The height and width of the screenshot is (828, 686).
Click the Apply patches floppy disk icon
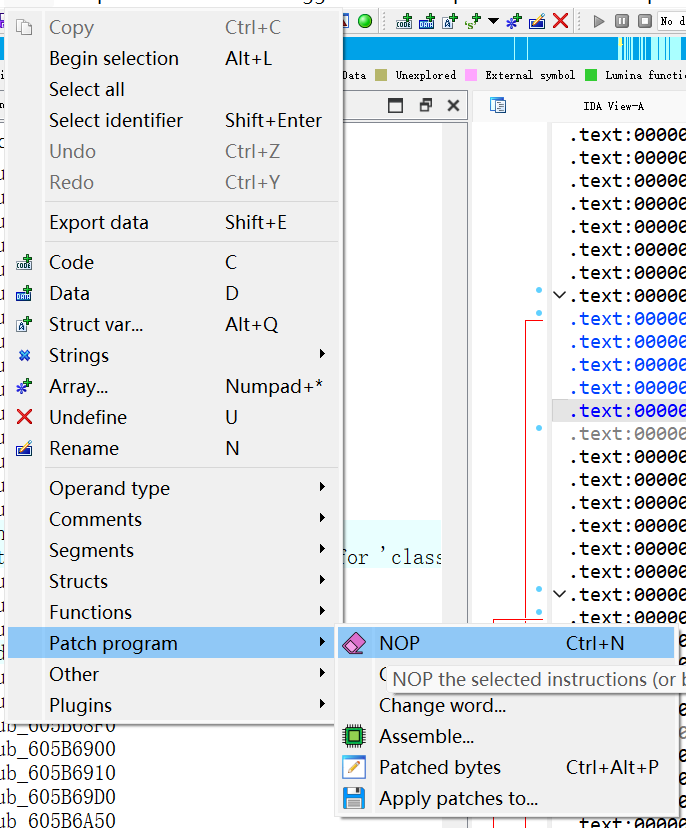[354, 798]
